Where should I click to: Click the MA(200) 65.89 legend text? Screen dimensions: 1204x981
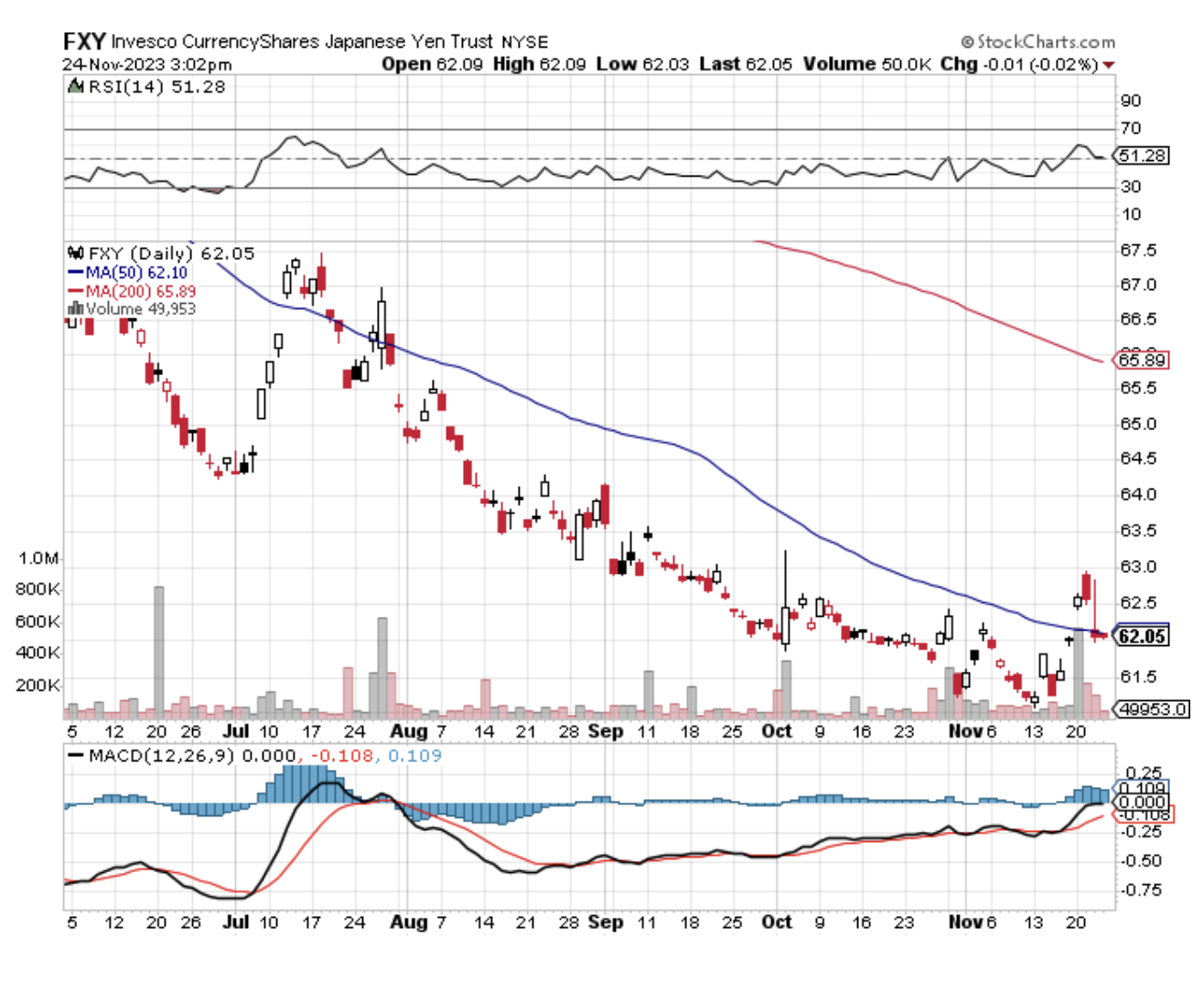(x=141, y=291)
